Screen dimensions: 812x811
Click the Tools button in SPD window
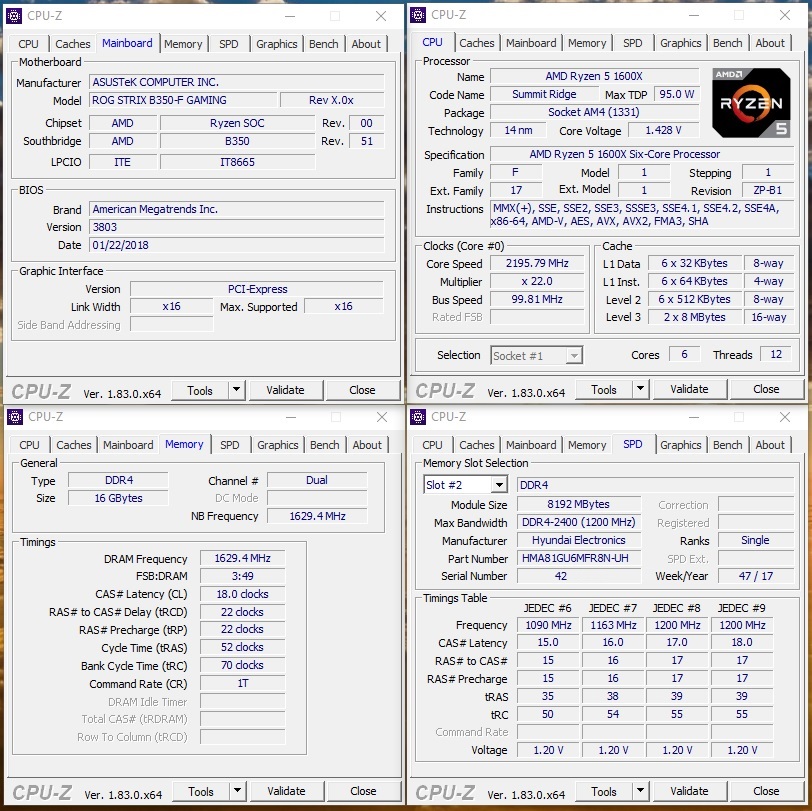click(x=604, y=791)
